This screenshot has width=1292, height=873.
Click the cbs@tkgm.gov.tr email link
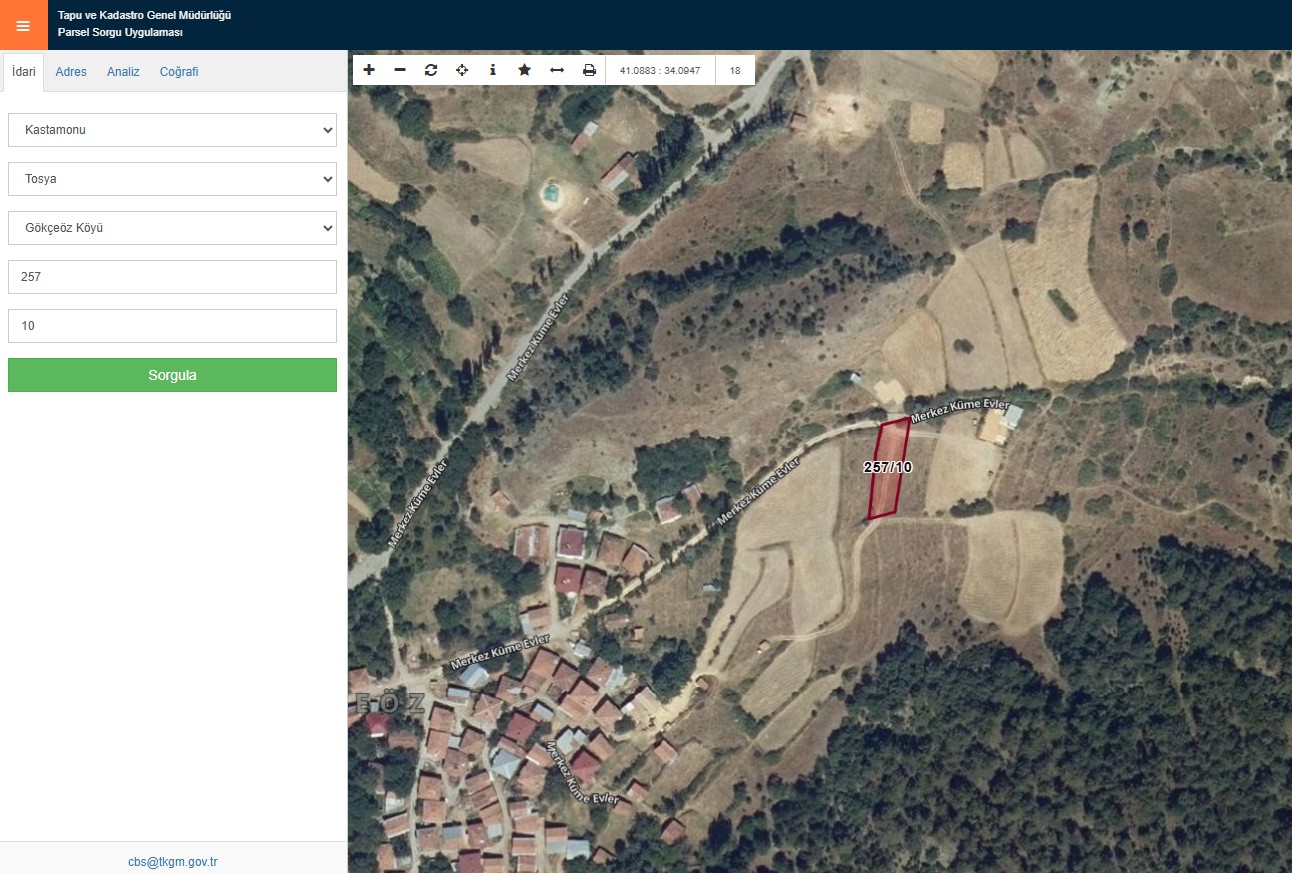point(173,861)
